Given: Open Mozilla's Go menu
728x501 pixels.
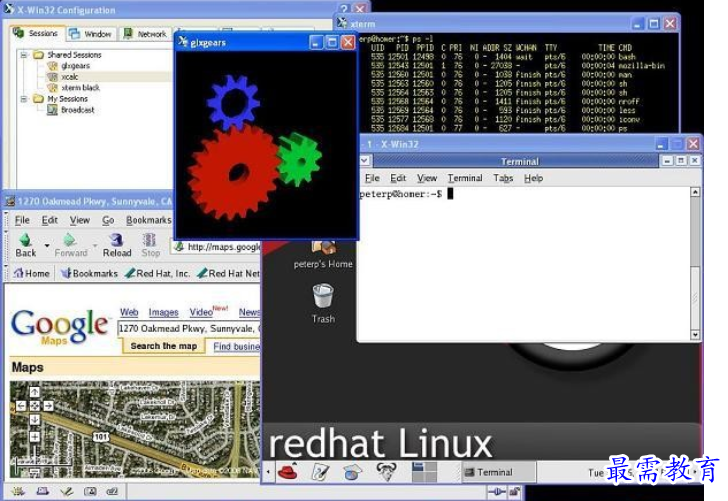Looking at the screenshot, I should [108, 220].
